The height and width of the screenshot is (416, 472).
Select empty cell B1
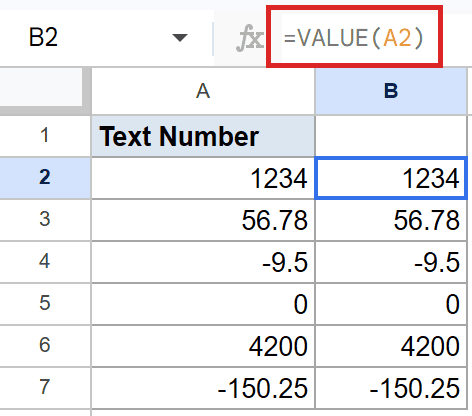click(x=391, y=136)
